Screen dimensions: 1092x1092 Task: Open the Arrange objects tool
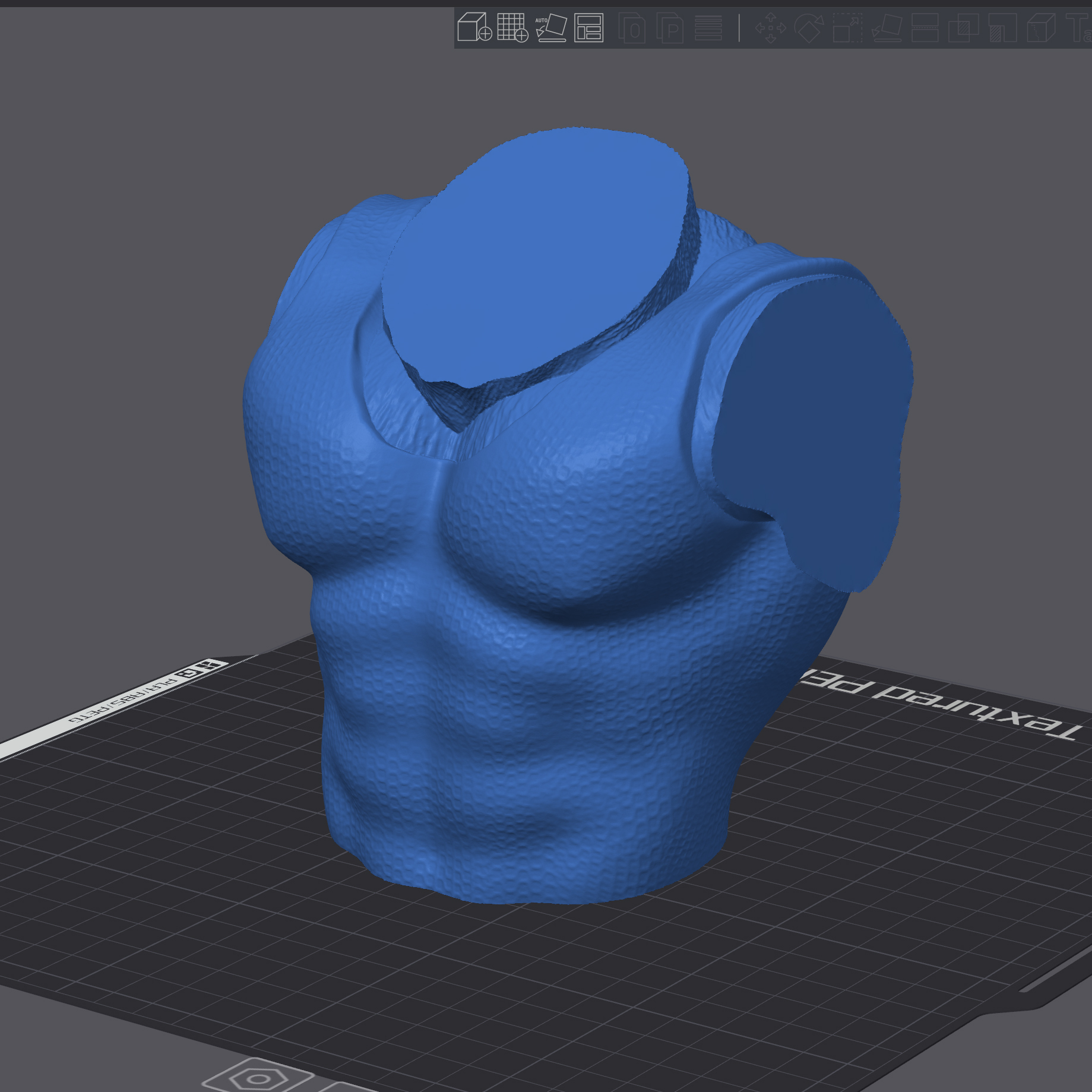(589, 27)
